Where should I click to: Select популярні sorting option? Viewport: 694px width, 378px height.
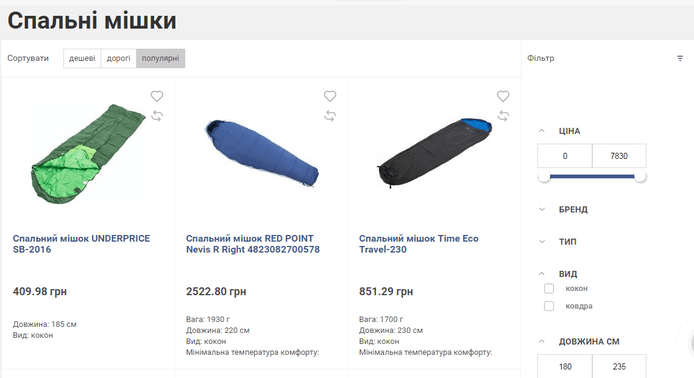click(160, 58)
